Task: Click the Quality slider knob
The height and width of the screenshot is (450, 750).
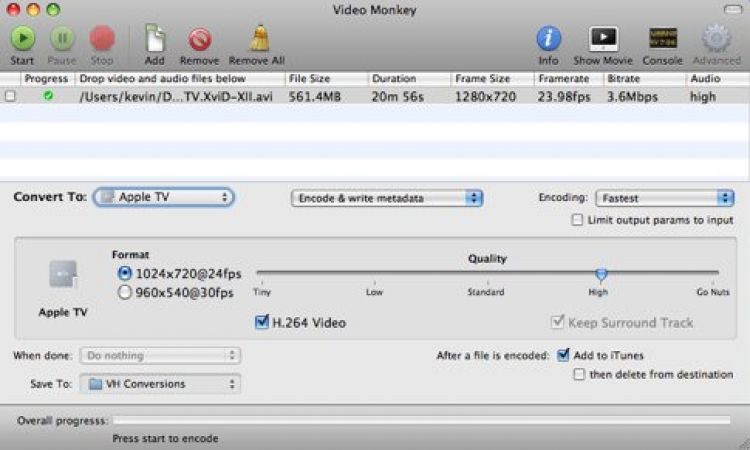Action: 601,274
